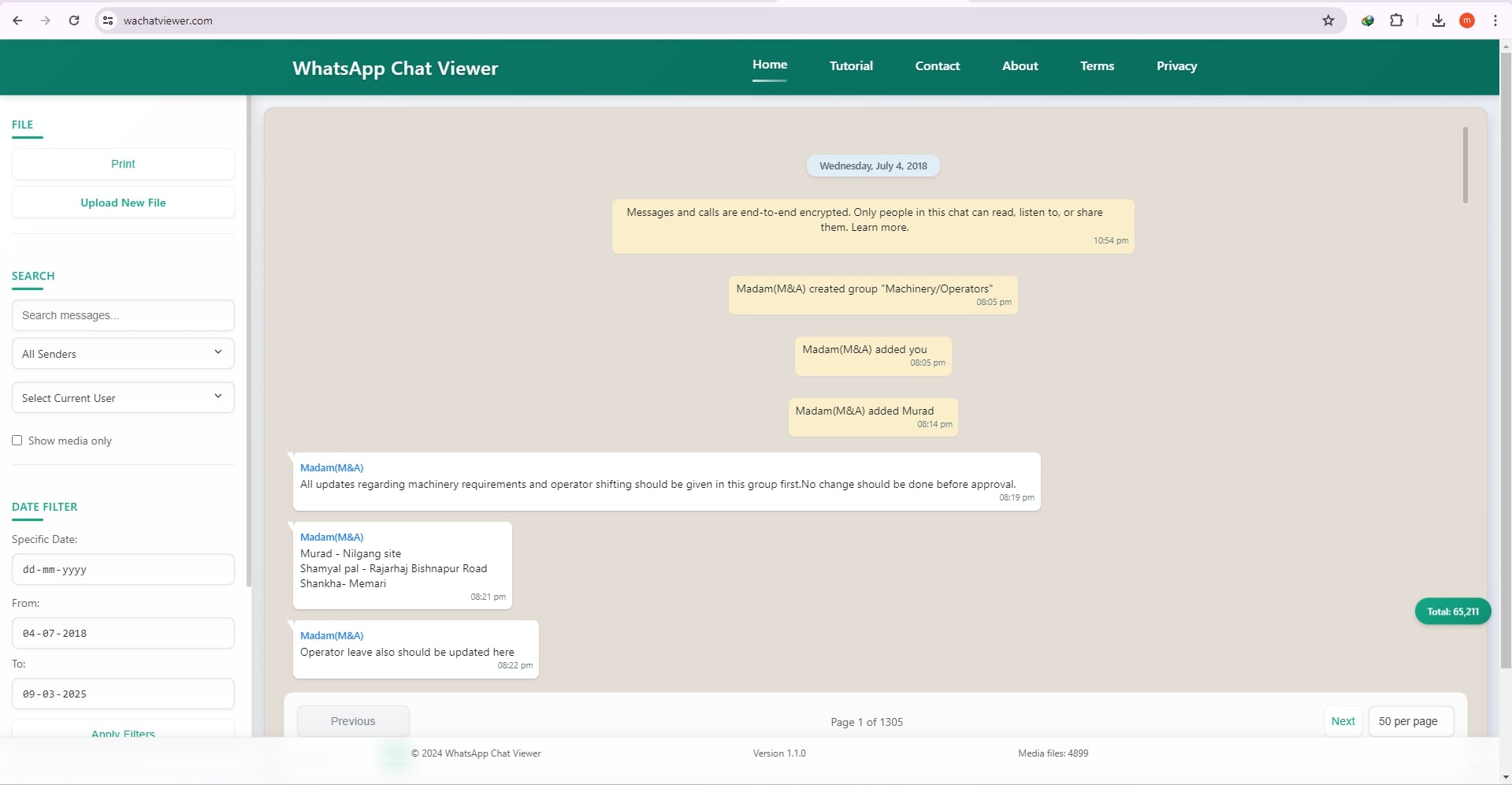1512x785 pixels.
Task: Open the All Senders dropdown
Action: click(122, 353)
